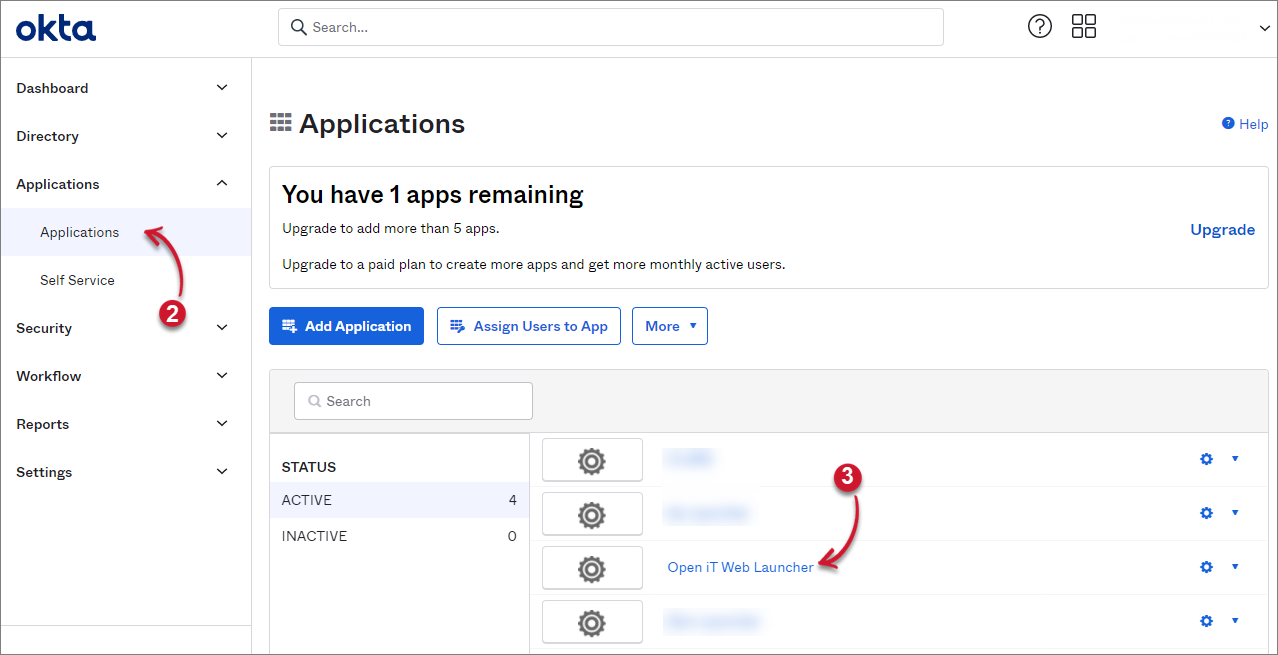1278x655 pixels.
Task: Expand the More dropdown
Action: click(669, 326)
